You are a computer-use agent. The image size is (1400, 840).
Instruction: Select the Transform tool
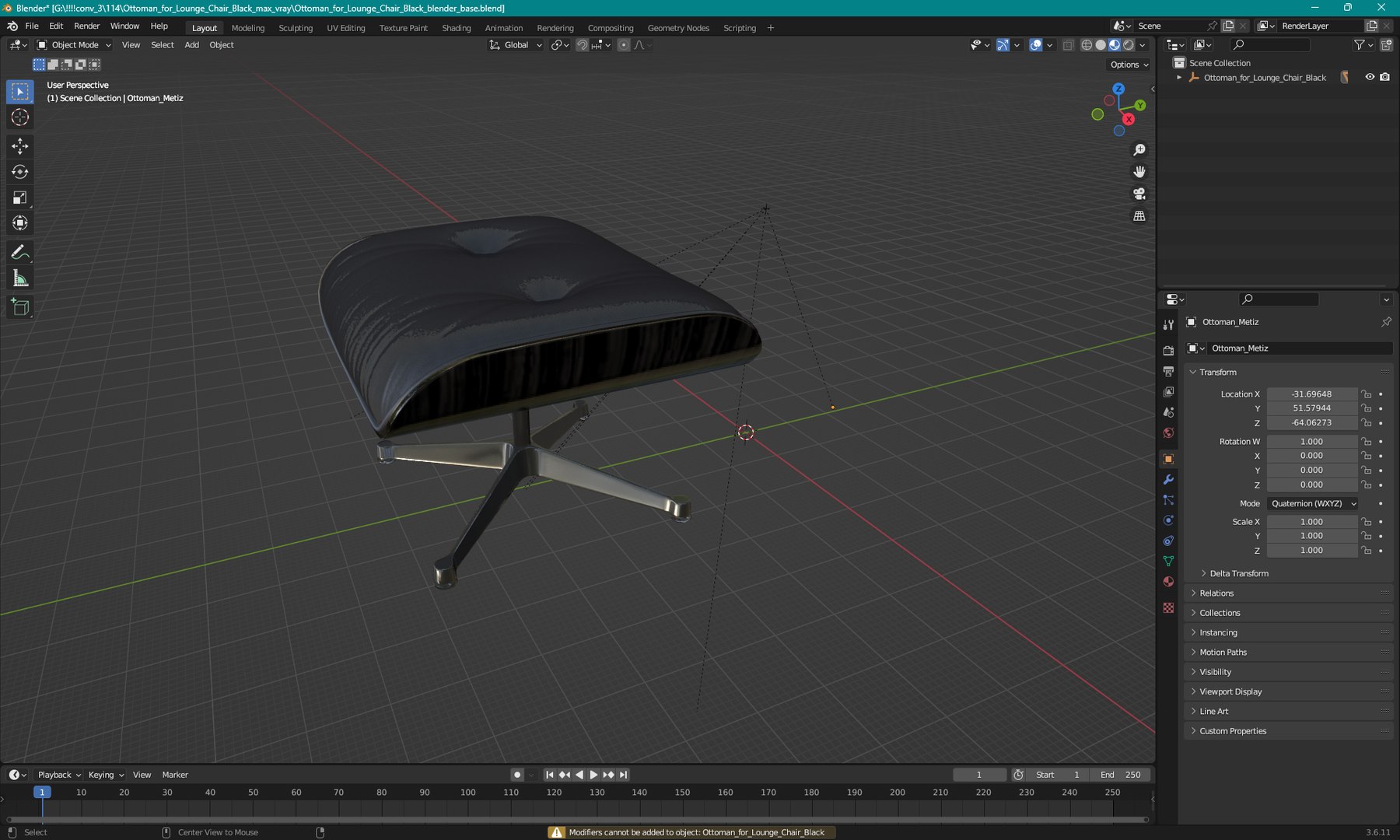(x=20, y=223)
